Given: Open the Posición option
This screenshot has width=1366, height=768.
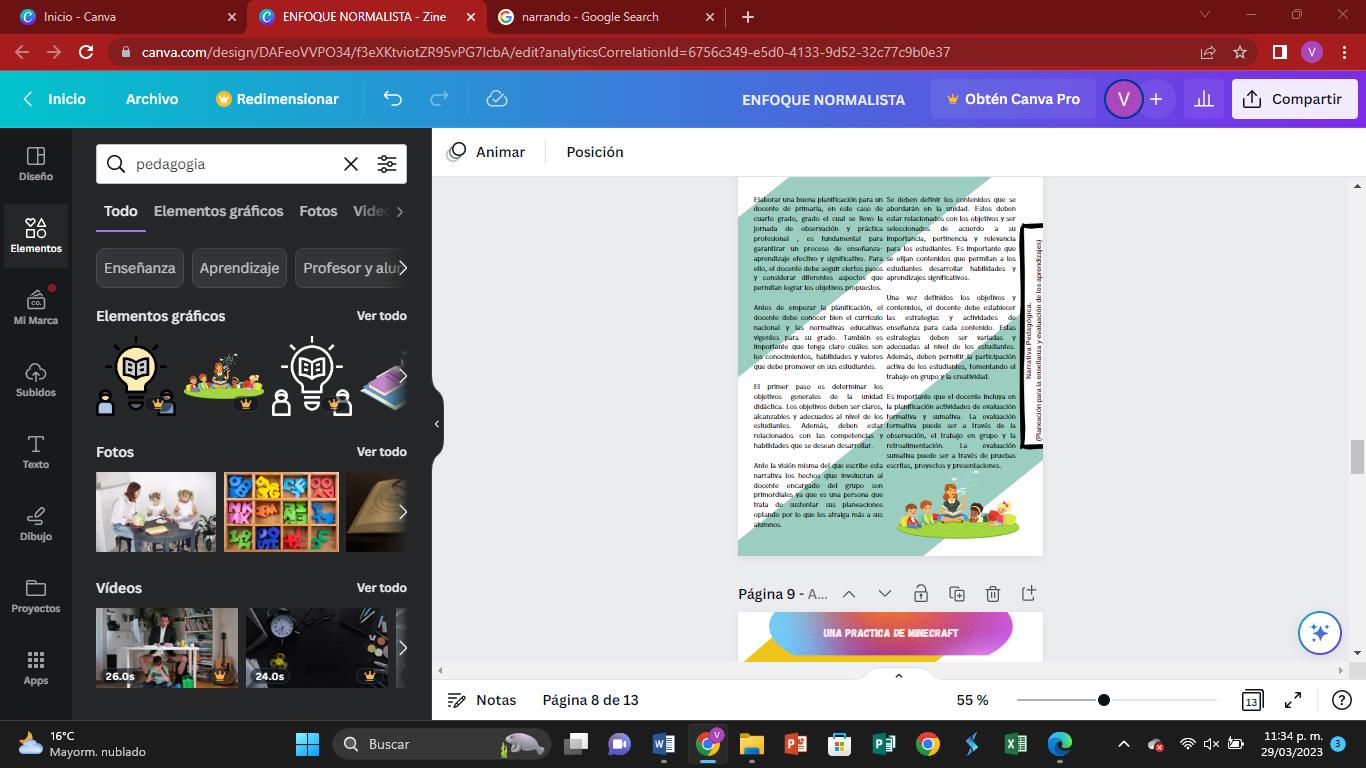Looking at the screenshot, I should 595,152.
